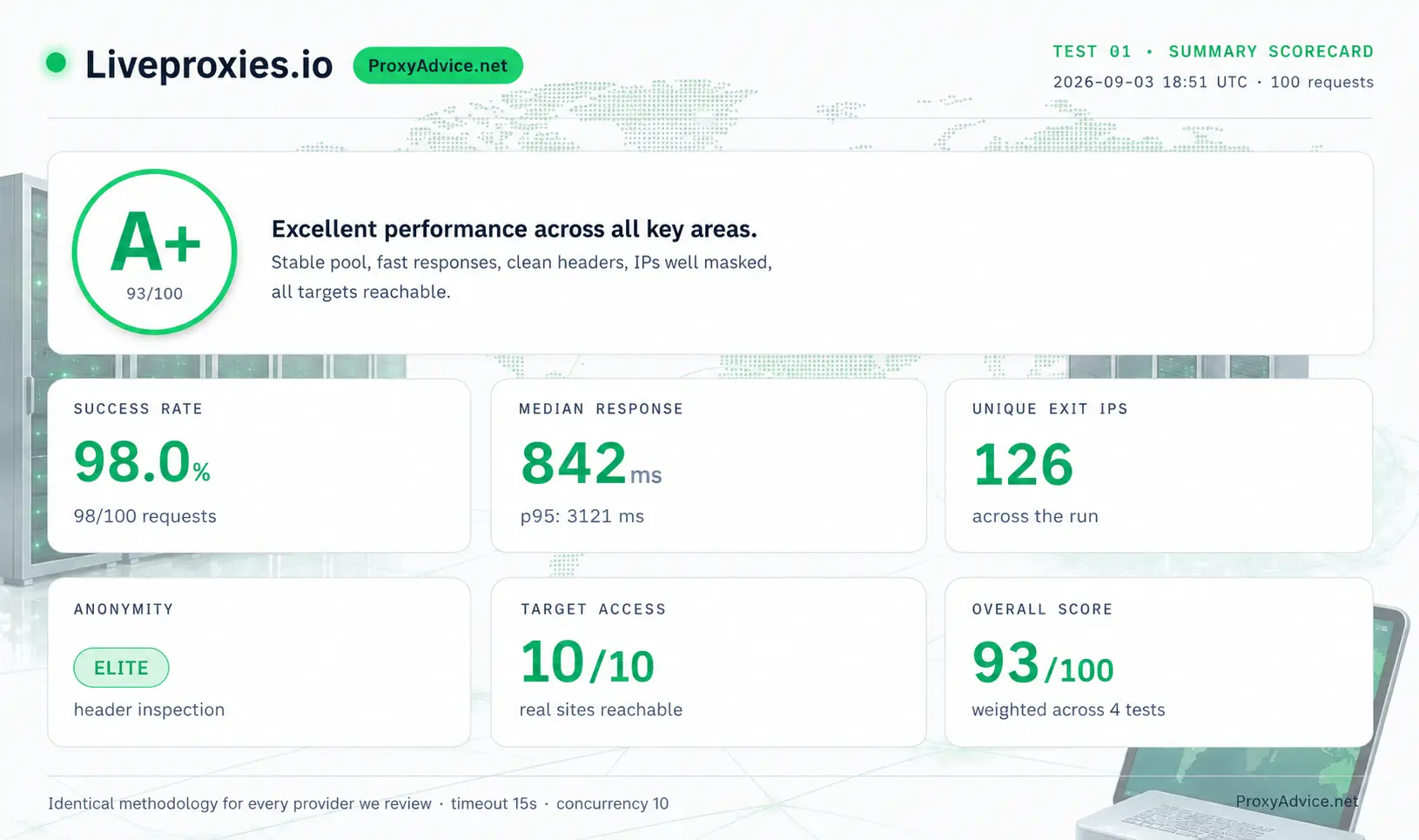Click the 93/100 score inside grade circle
This screenshot has width=1419, height=840.
tap(155, 293)
